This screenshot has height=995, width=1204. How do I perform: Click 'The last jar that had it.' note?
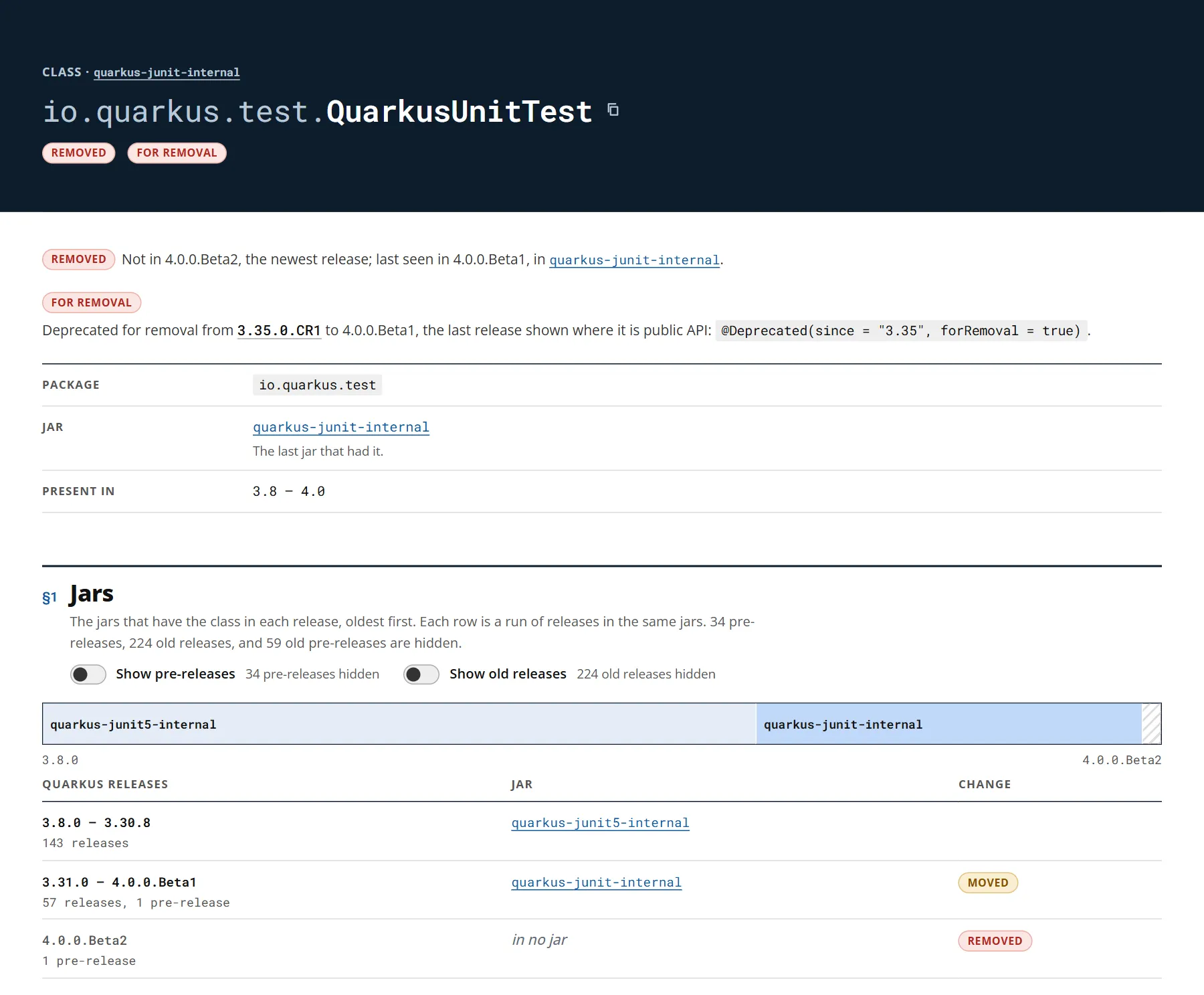(x=318, y=451)
